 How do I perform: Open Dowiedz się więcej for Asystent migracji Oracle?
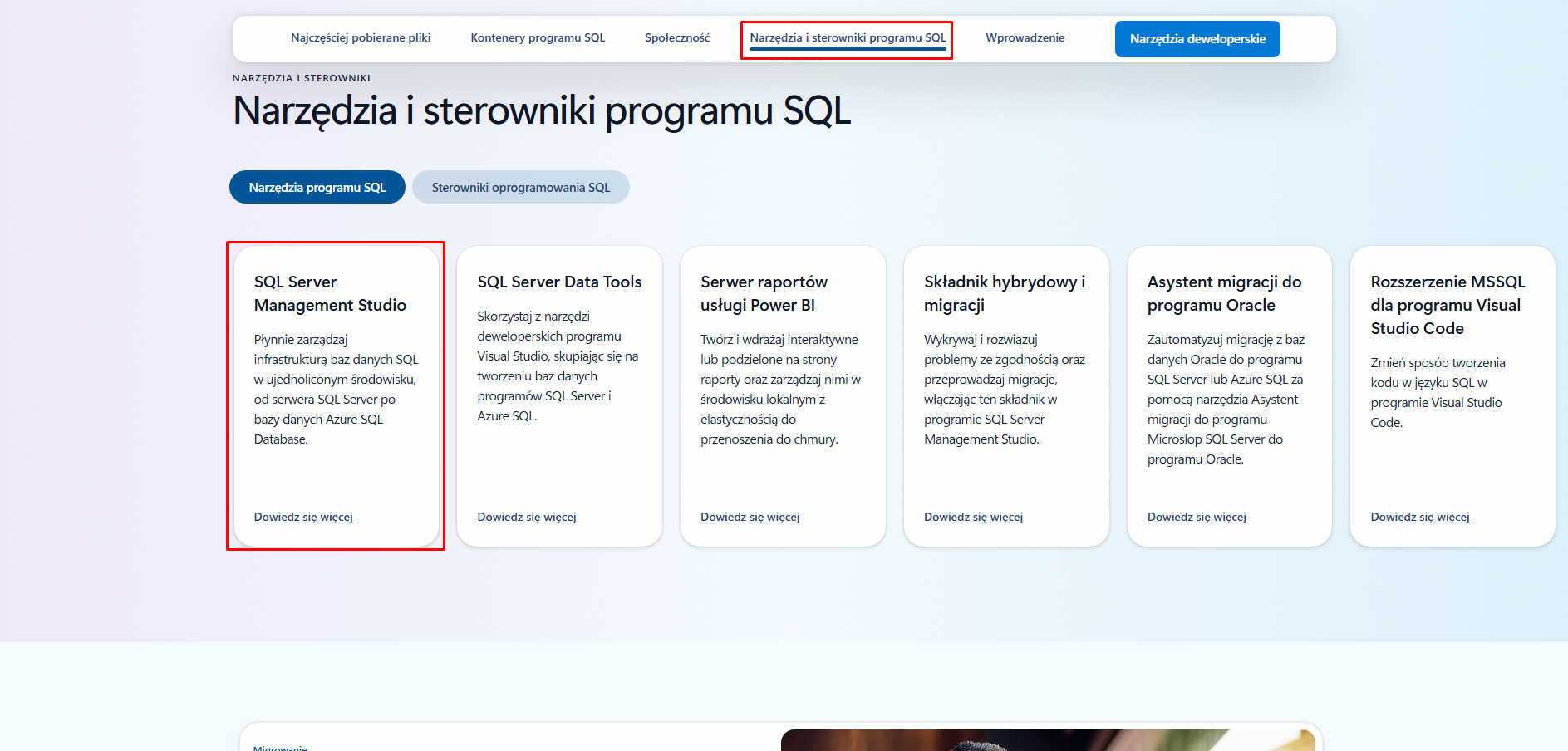[1197, 517]
